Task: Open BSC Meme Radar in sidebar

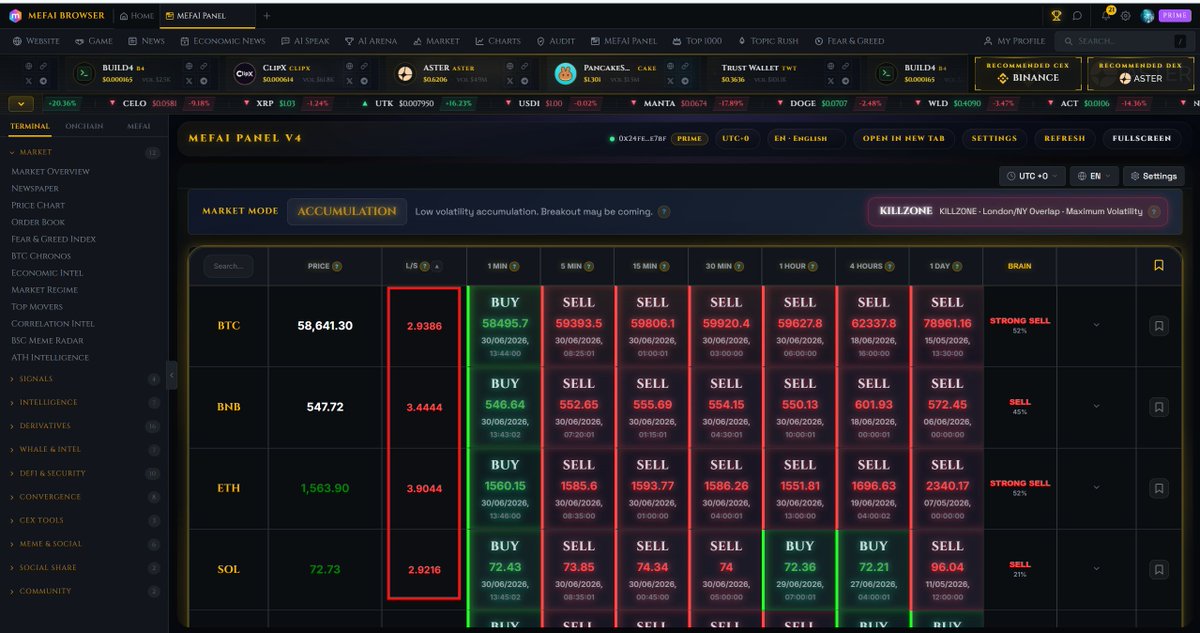Action: 47,340
